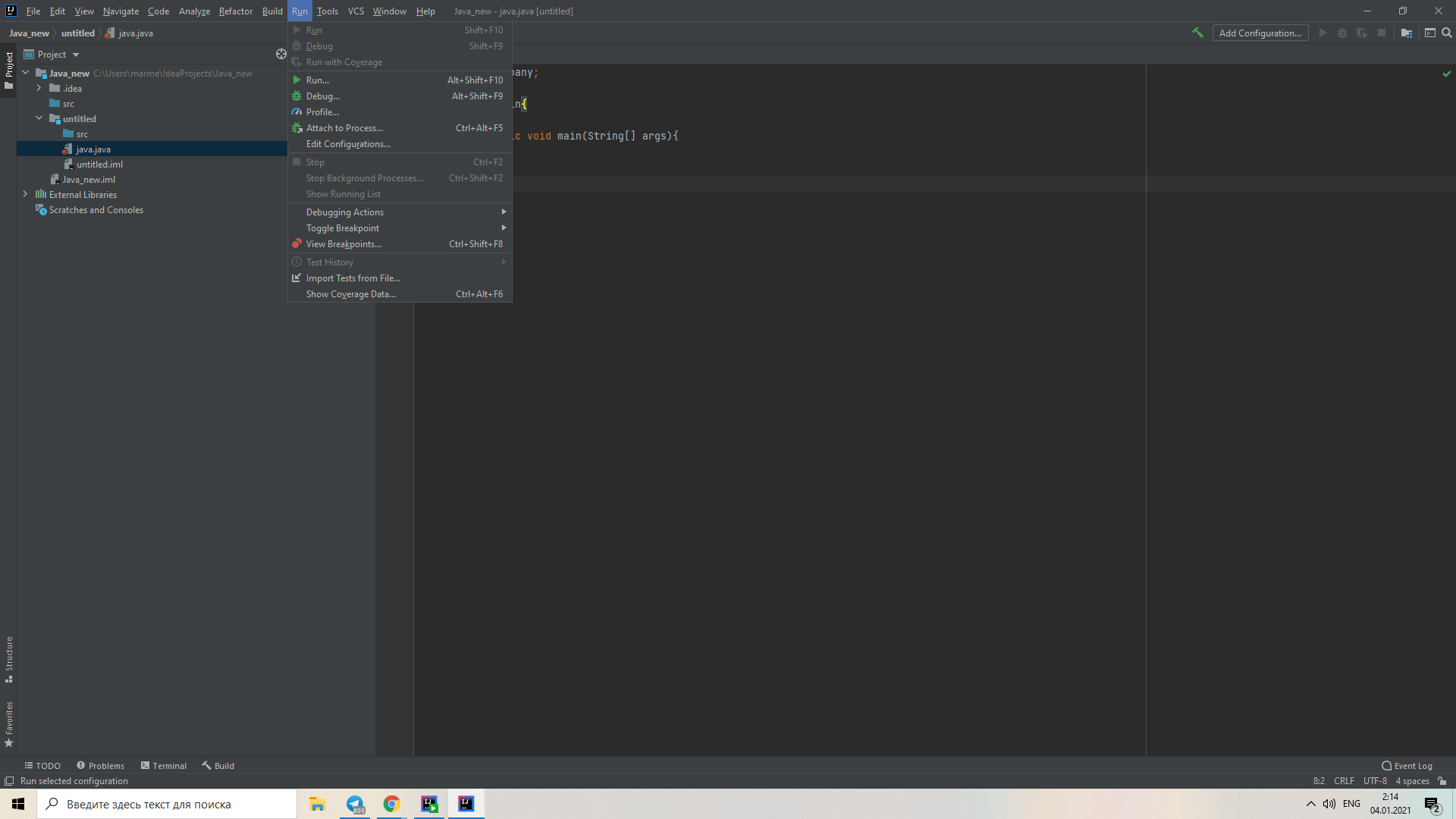Expand Toggle Breakpoint submenu
This screenshot has width=1456, height=819.
pyautogui.click(x=400, y=227)
